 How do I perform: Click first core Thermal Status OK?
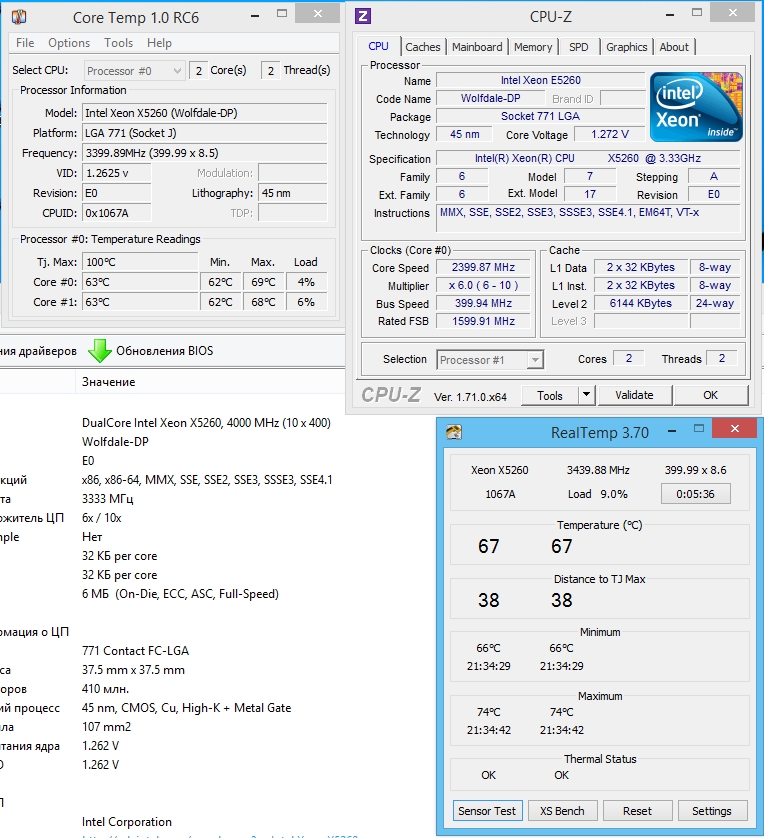(488, 775)
